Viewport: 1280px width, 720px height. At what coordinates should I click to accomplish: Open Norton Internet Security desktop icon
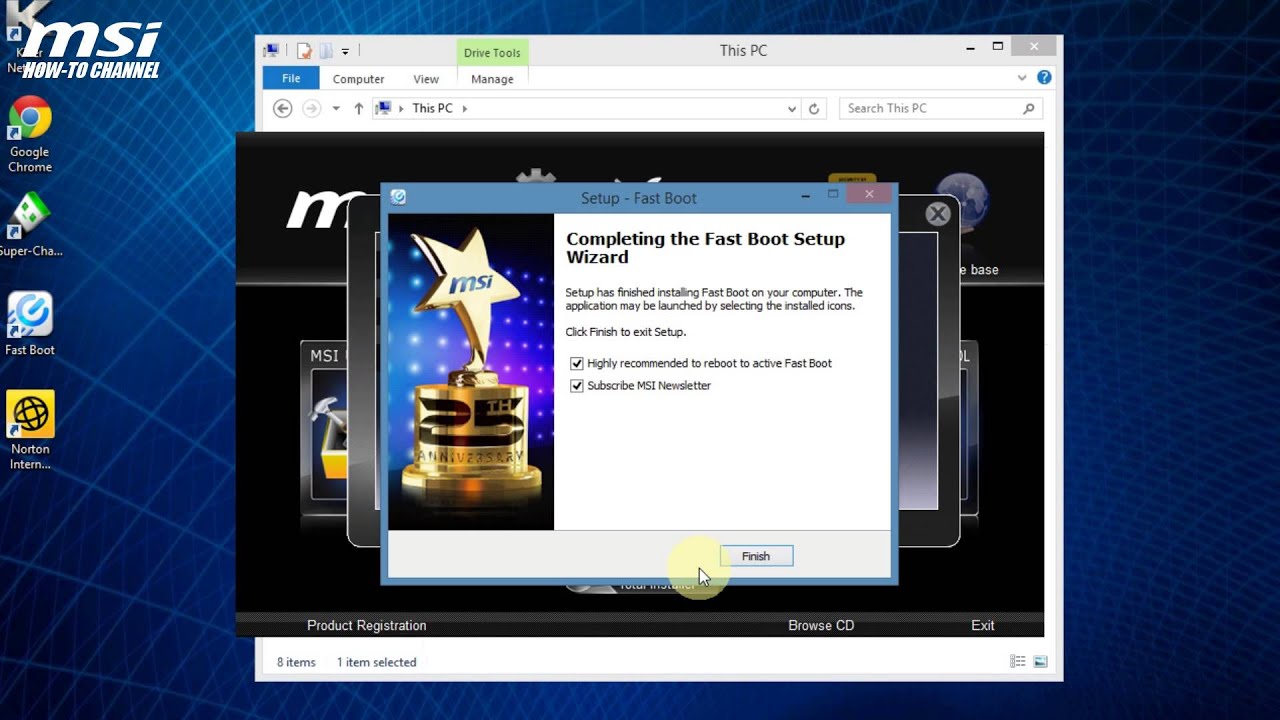click(30, 430)
